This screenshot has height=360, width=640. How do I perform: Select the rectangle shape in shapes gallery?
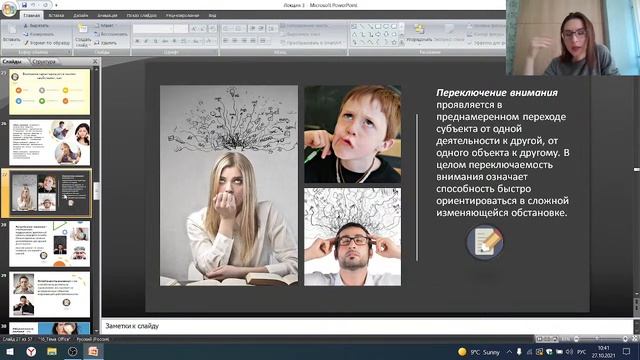(x=378, y=27)
